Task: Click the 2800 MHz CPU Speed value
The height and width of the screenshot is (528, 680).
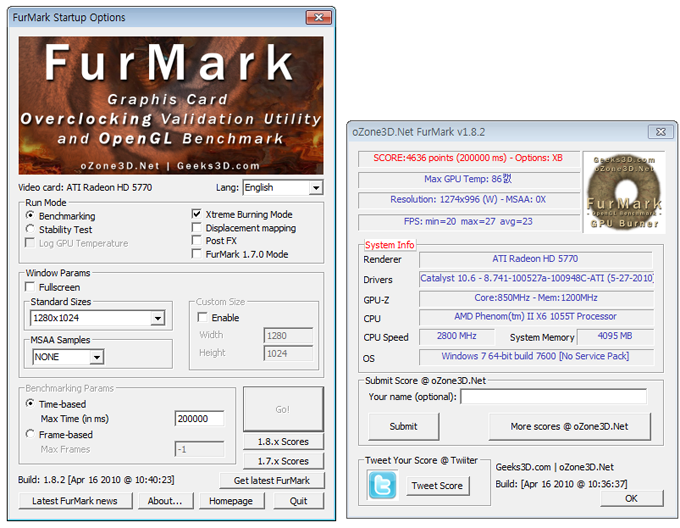Action: [x=457, y=336]
